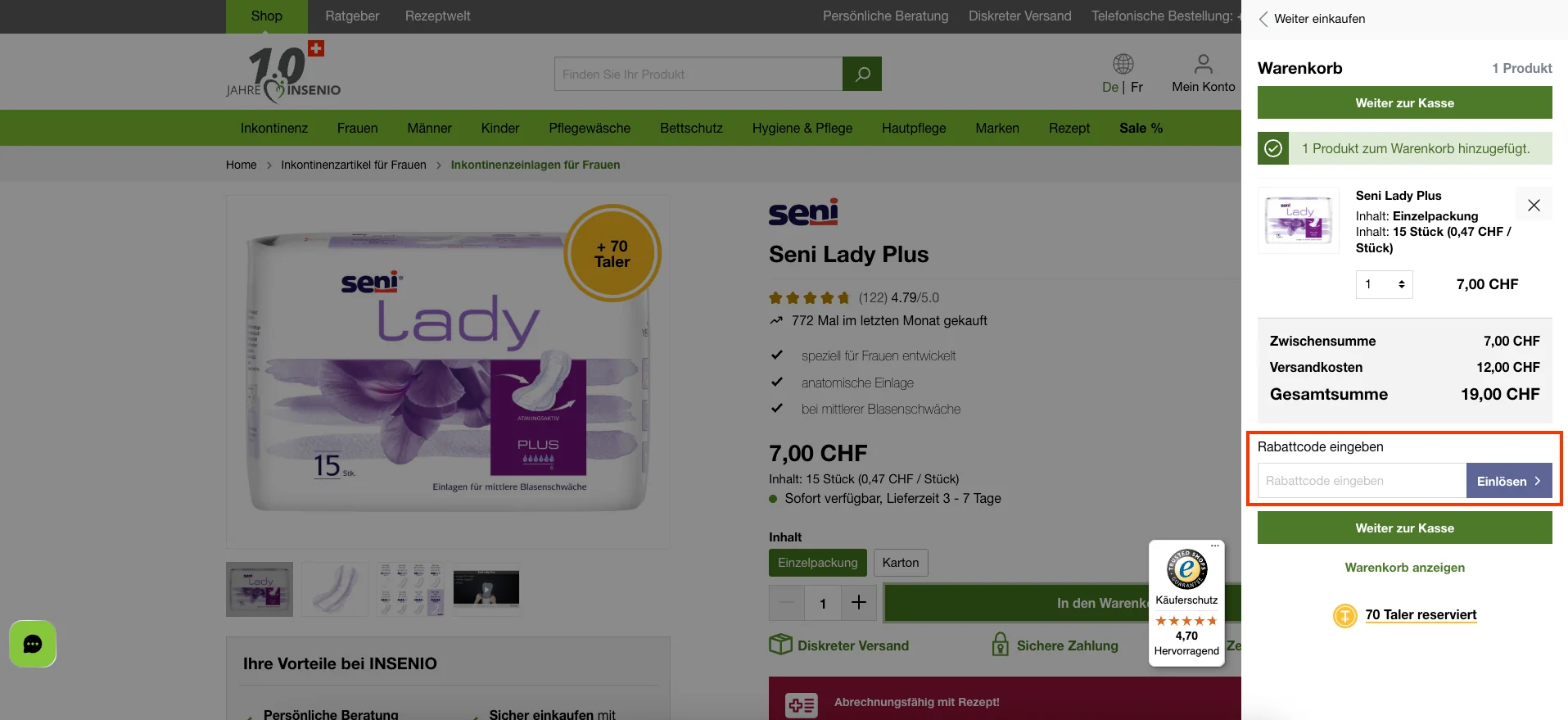
Task: Click the Rabattcode eingeben input field
Action: (1362, 481)
